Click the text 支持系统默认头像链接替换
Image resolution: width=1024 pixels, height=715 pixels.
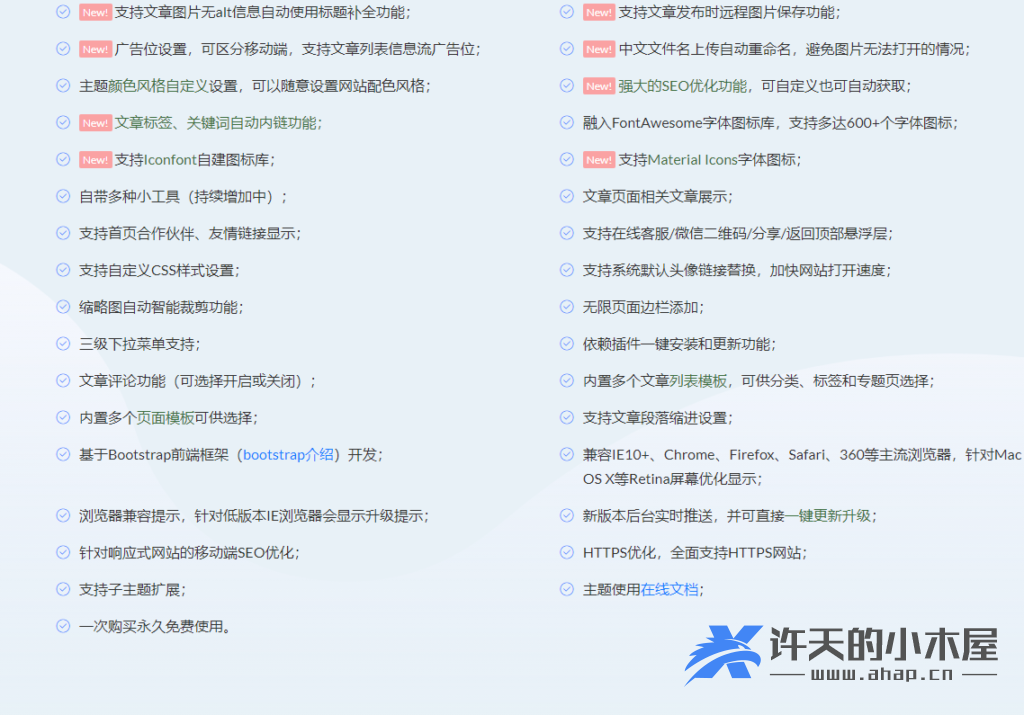(669, 270)
